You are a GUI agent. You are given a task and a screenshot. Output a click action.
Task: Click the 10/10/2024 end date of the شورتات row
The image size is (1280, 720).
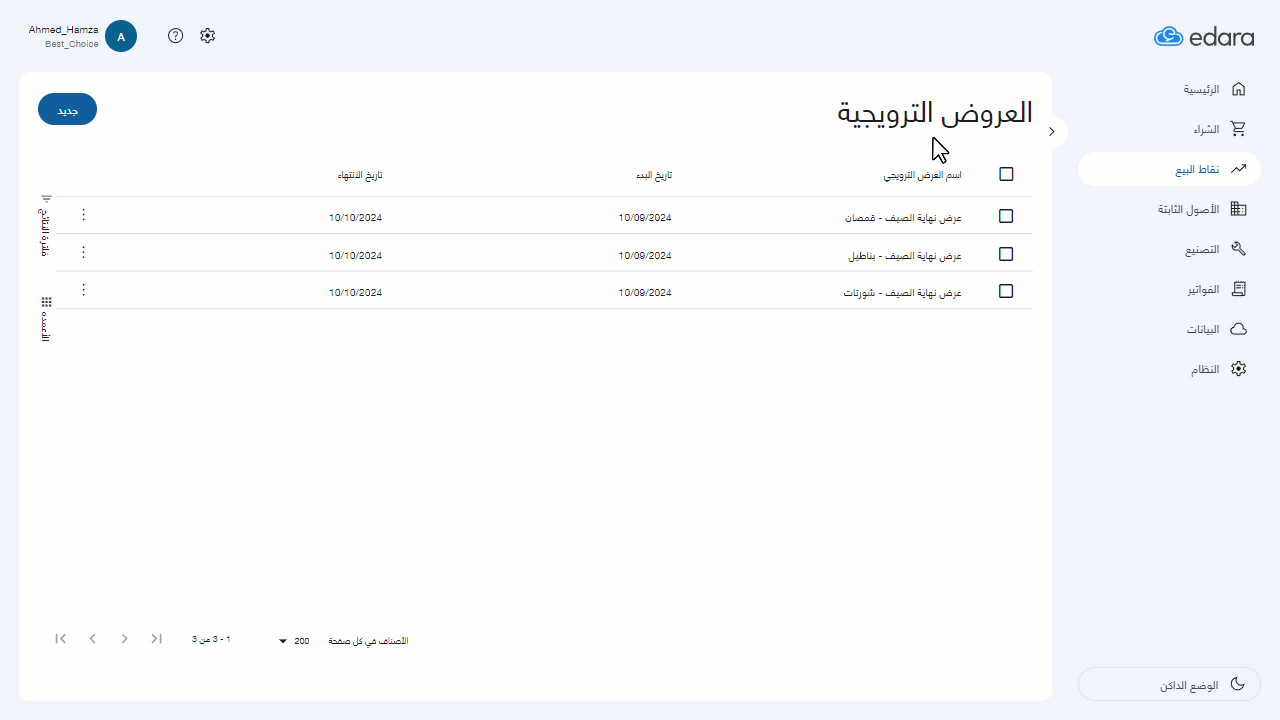pyautogui.click(x=355, y=293)
